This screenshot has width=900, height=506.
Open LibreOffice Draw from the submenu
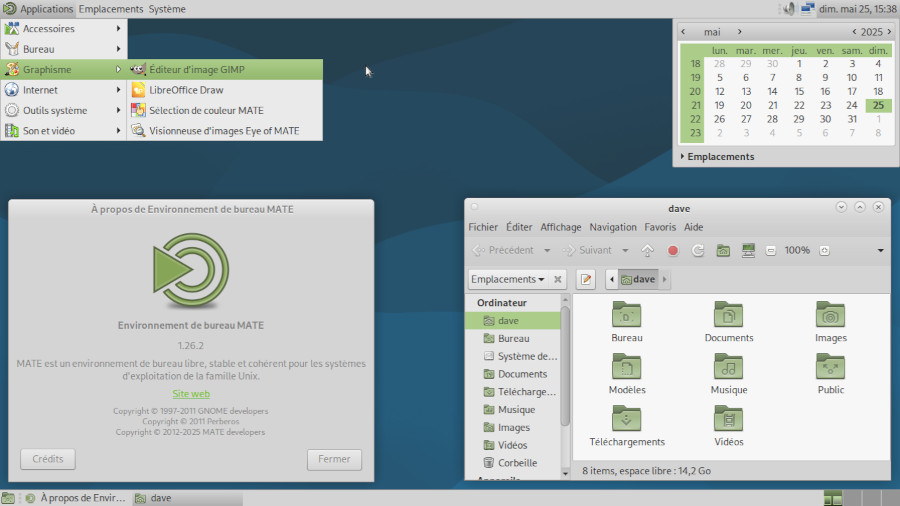(x=225, y=90)
